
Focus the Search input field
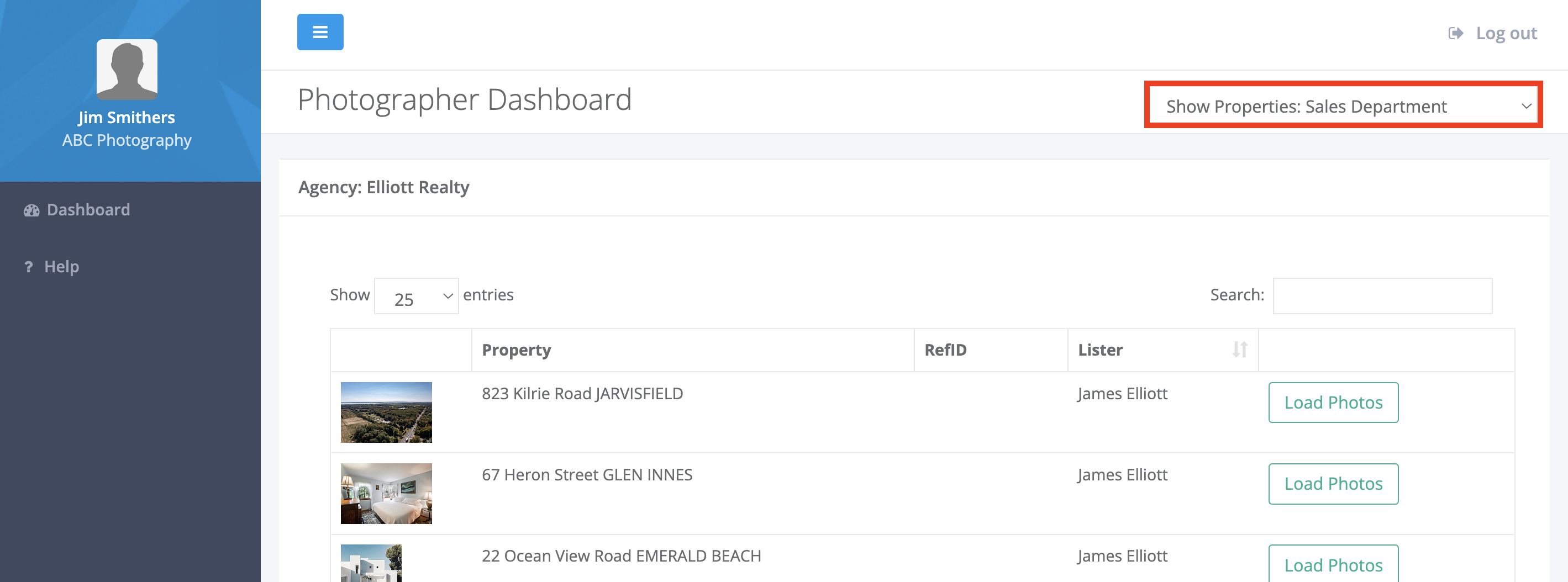(1382, 296)
